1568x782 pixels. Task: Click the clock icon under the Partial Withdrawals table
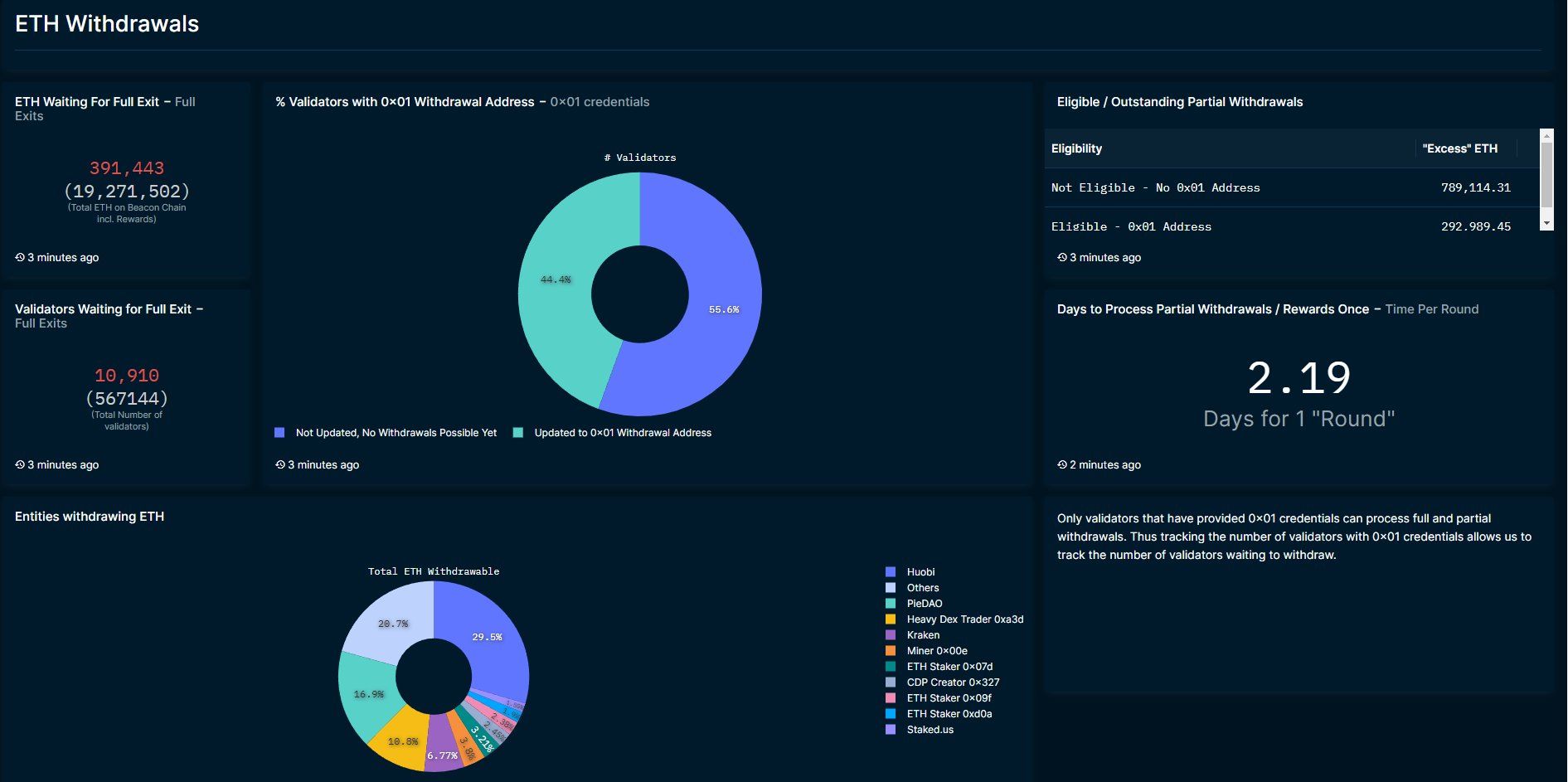(x=1062, y=258)
